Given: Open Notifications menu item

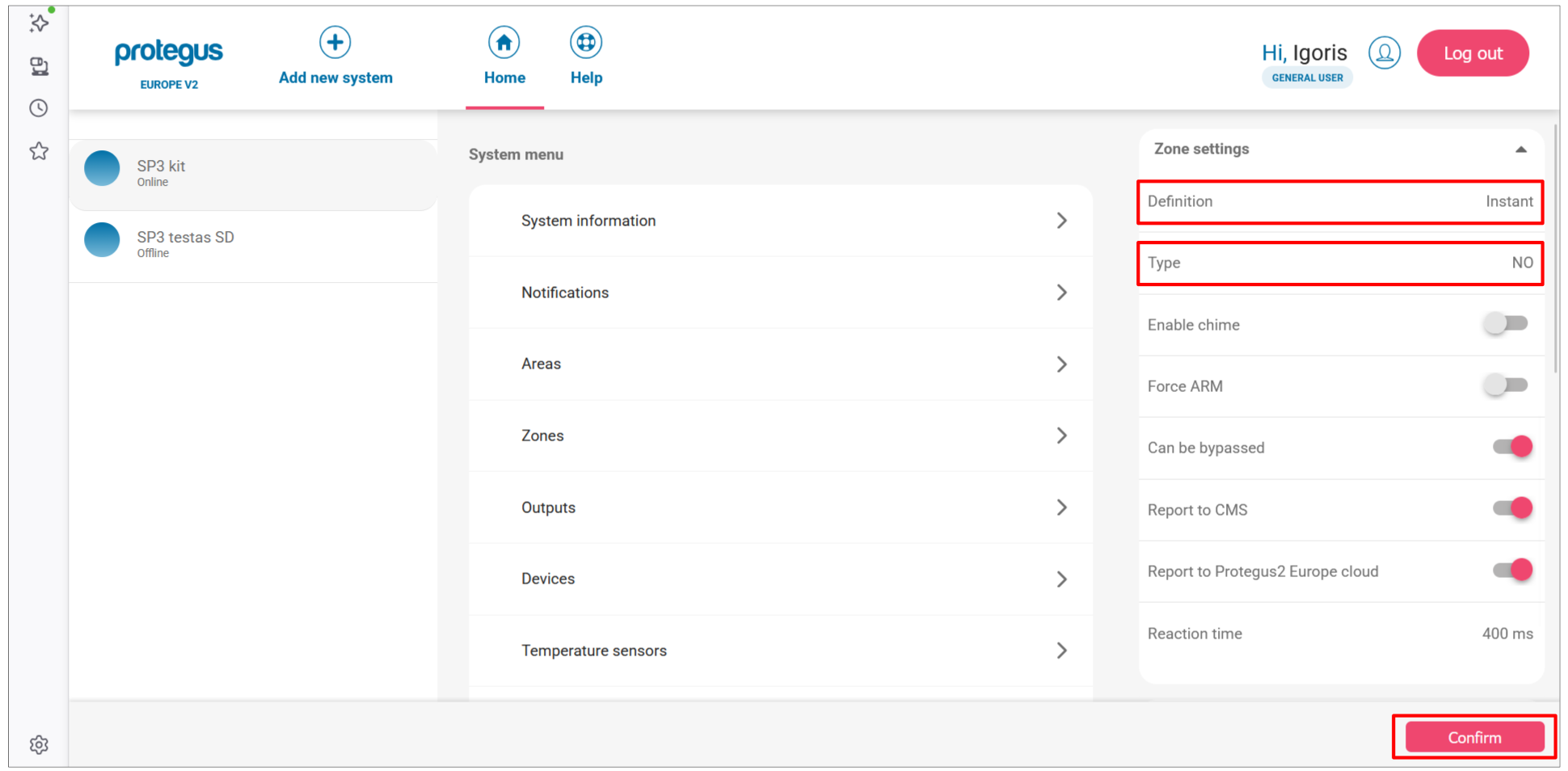Looking at the screenshot, I should click(780, 293).
